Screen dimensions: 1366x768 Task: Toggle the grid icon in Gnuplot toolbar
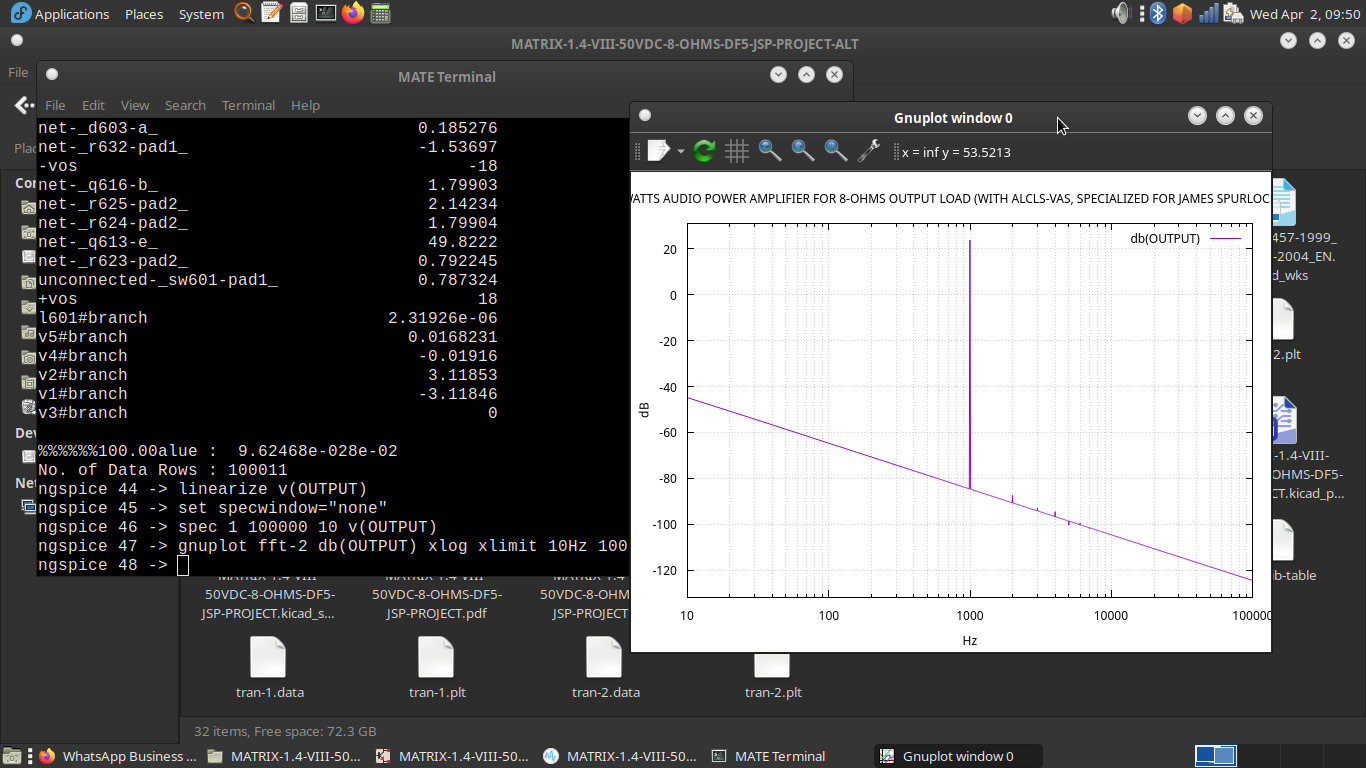(737, 151)
